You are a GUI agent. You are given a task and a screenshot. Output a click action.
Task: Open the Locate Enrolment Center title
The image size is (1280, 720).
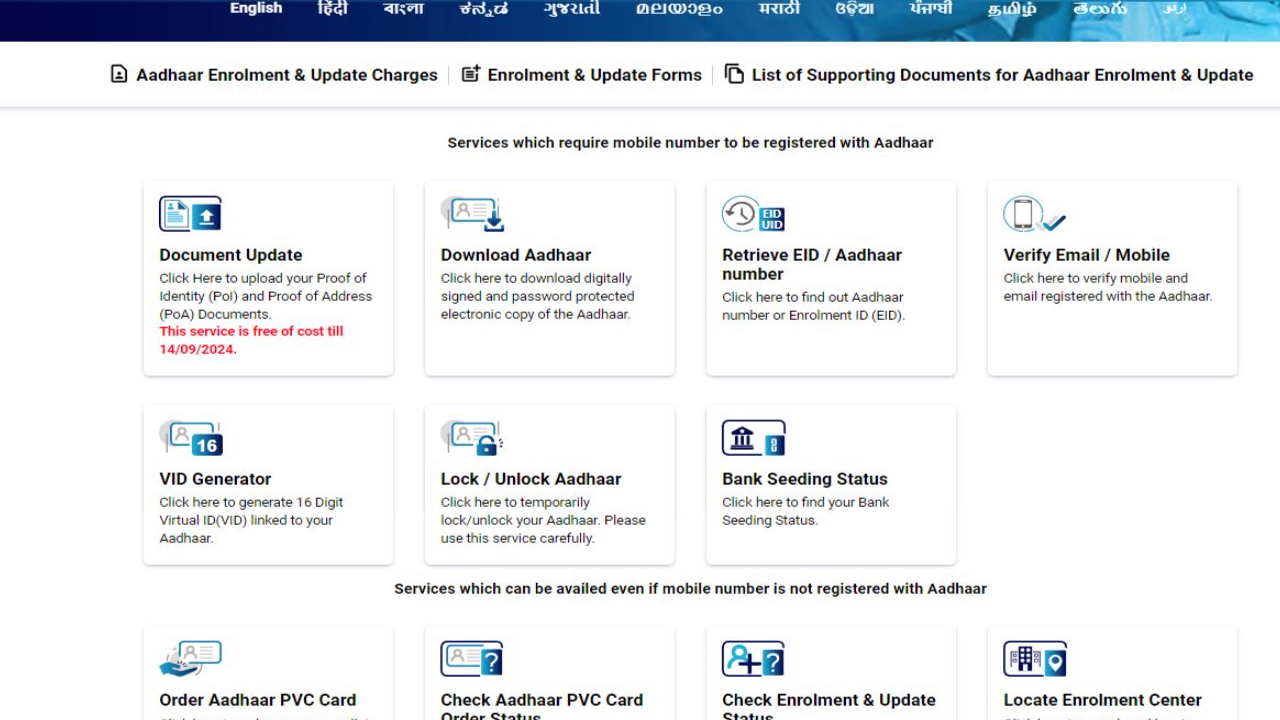tap(1102, 700)
